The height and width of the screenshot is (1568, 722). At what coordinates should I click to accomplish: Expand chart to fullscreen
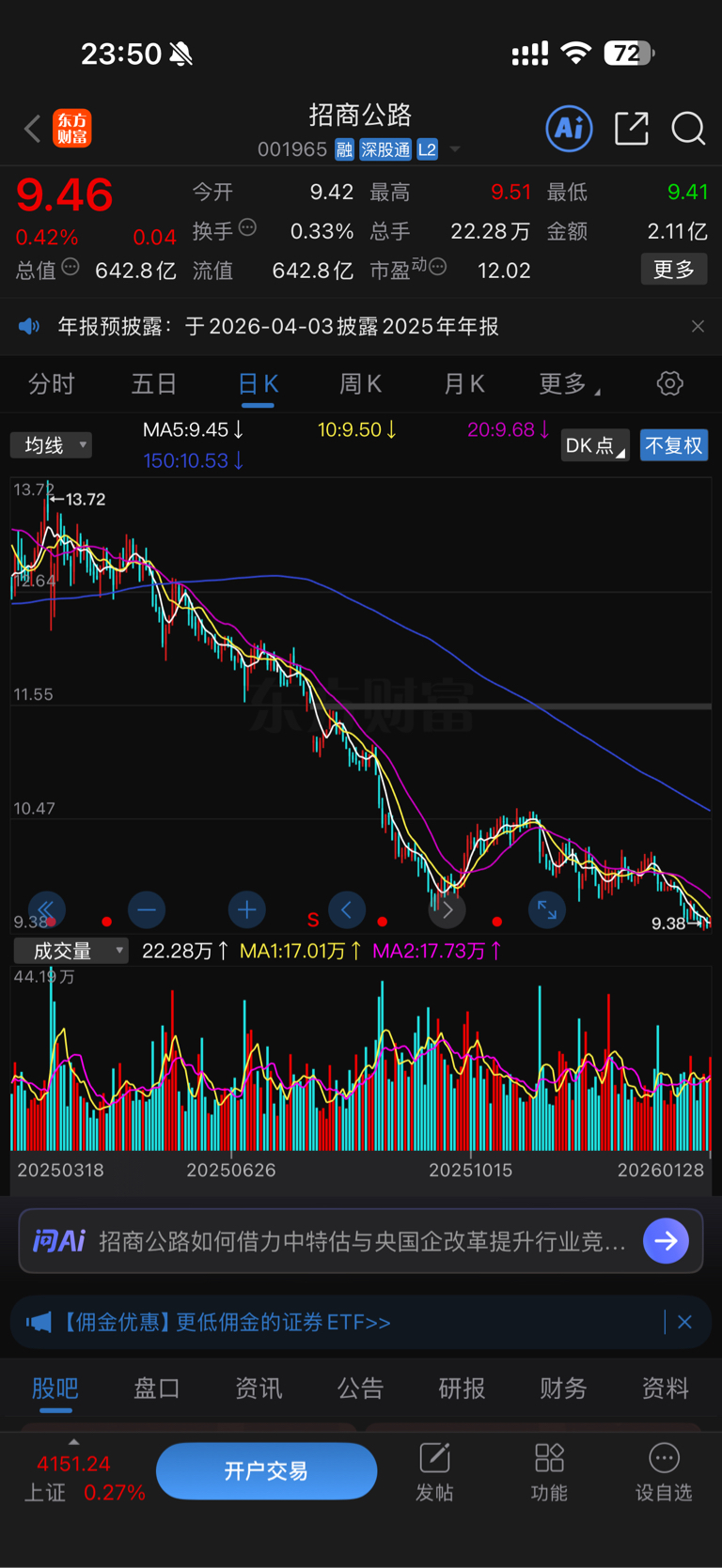[547, 909]
